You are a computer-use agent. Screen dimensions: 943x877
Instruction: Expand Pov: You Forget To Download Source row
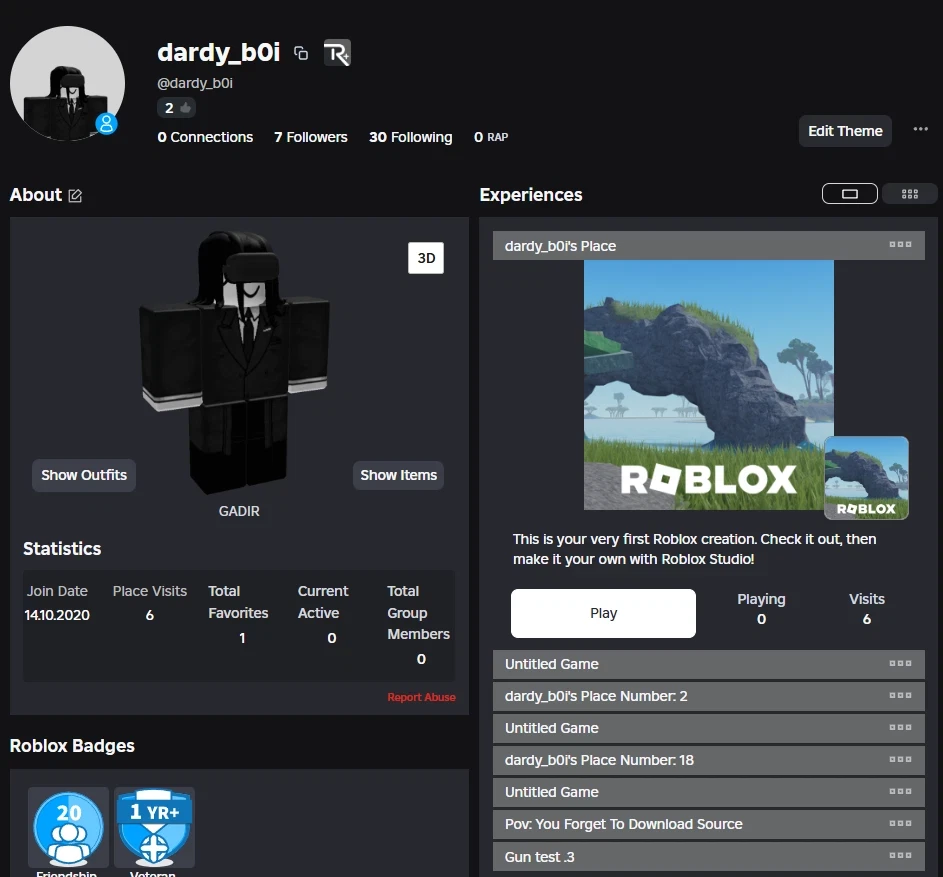[x=708, y=824]
